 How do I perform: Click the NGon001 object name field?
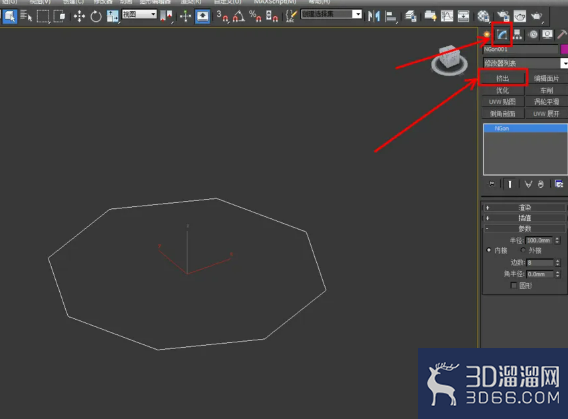[x=521, y=49]
